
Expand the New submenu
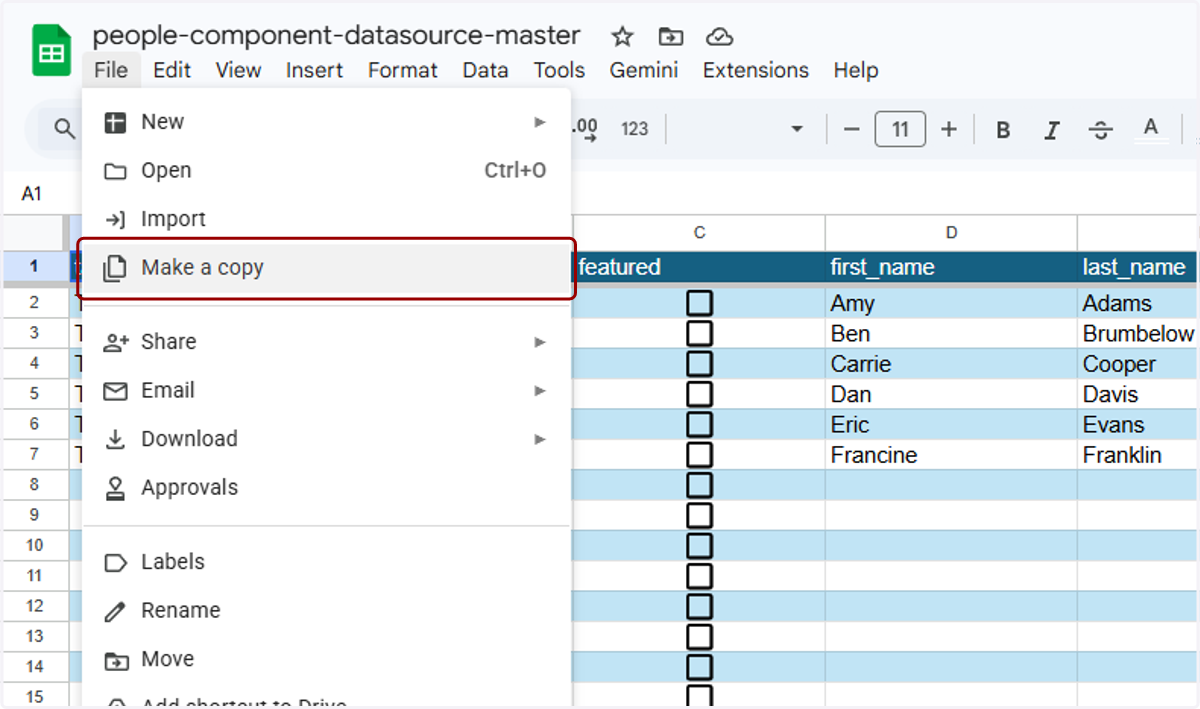pyautogui.click(x=326, y=122)
